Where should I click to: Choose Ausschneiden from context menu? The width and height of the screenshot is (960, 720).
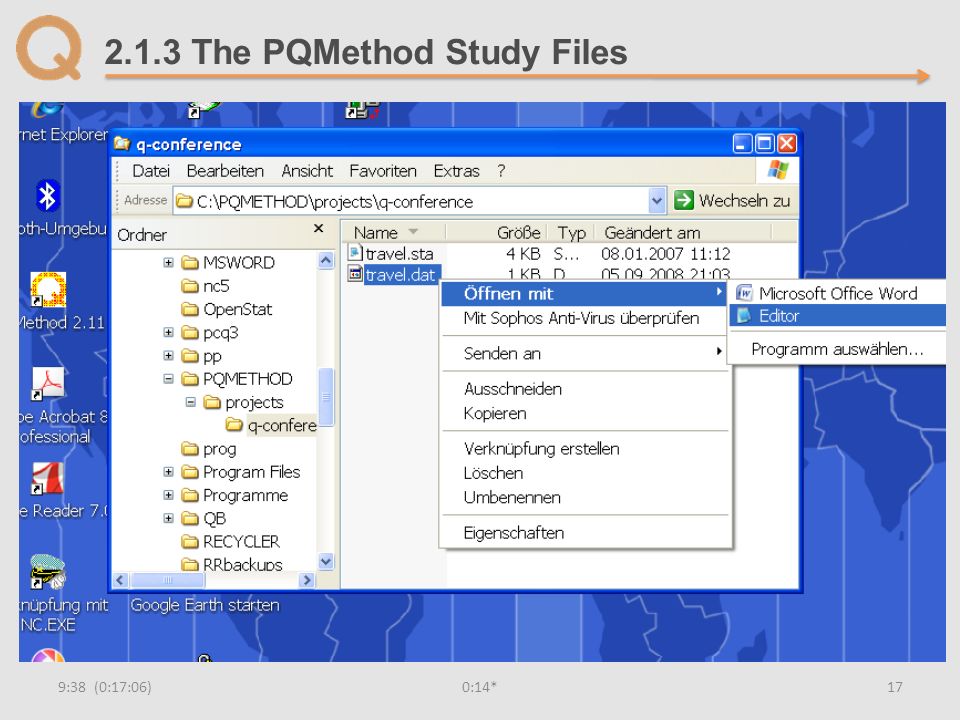585,389
